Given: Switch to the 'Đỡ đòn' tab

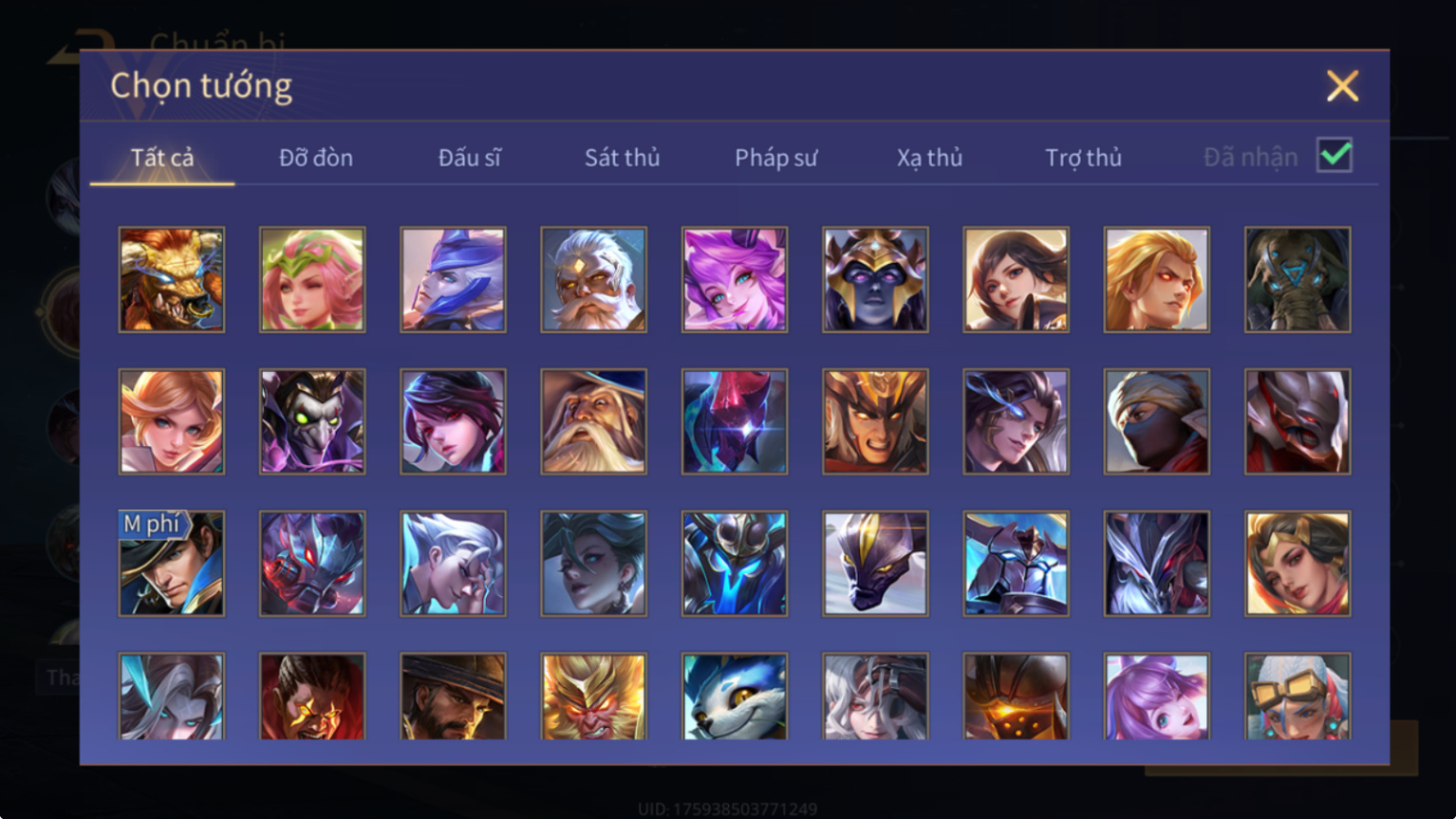Looking at the screenshot, I should pyautogui.click(x=316, y=158).
